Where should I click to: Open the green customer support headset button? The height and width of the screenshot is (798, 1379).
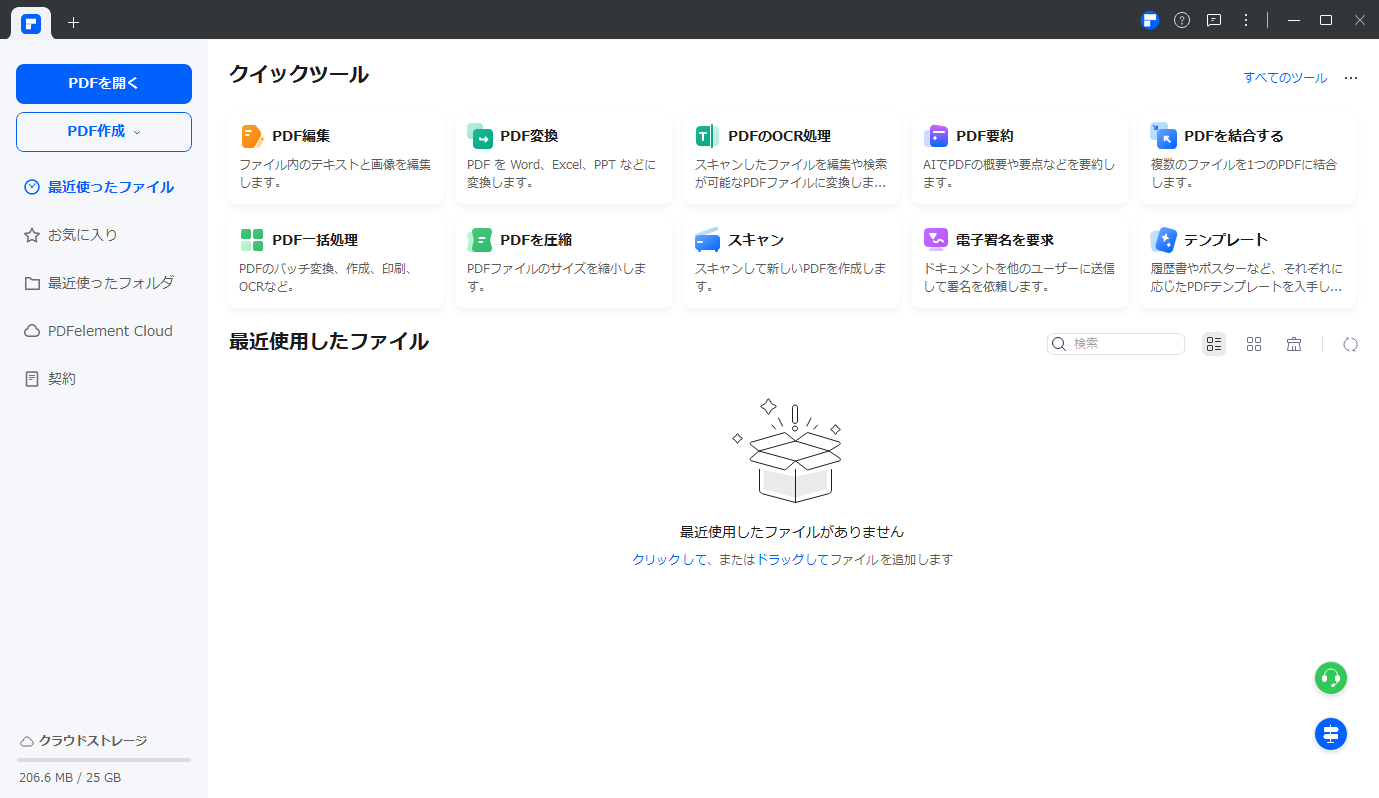point(1331,678)
